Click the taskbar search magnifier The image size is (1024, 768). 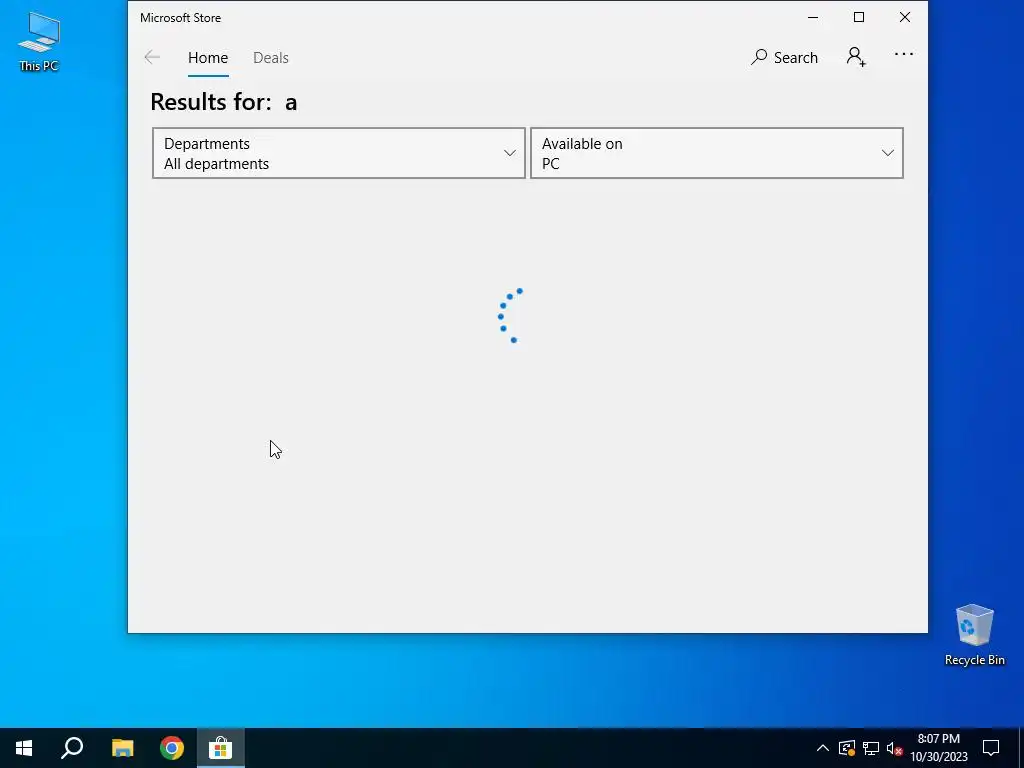[x=72, y=748]
